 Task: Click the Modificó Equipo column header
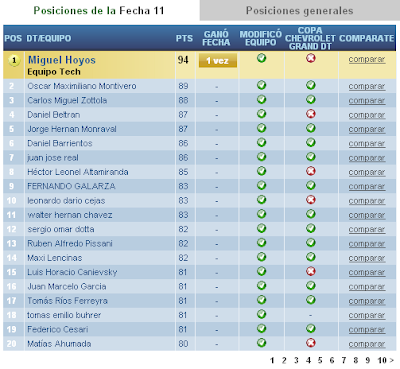pos(261,38)
